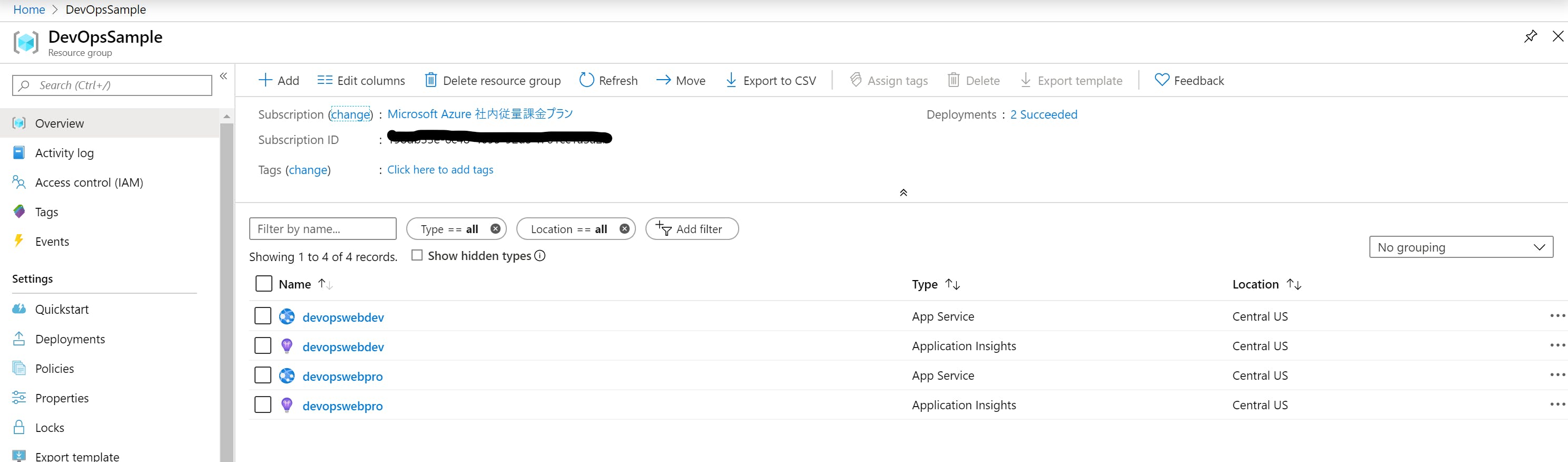Open more options for devopswebpro Application Insights row

point(1557,404)
